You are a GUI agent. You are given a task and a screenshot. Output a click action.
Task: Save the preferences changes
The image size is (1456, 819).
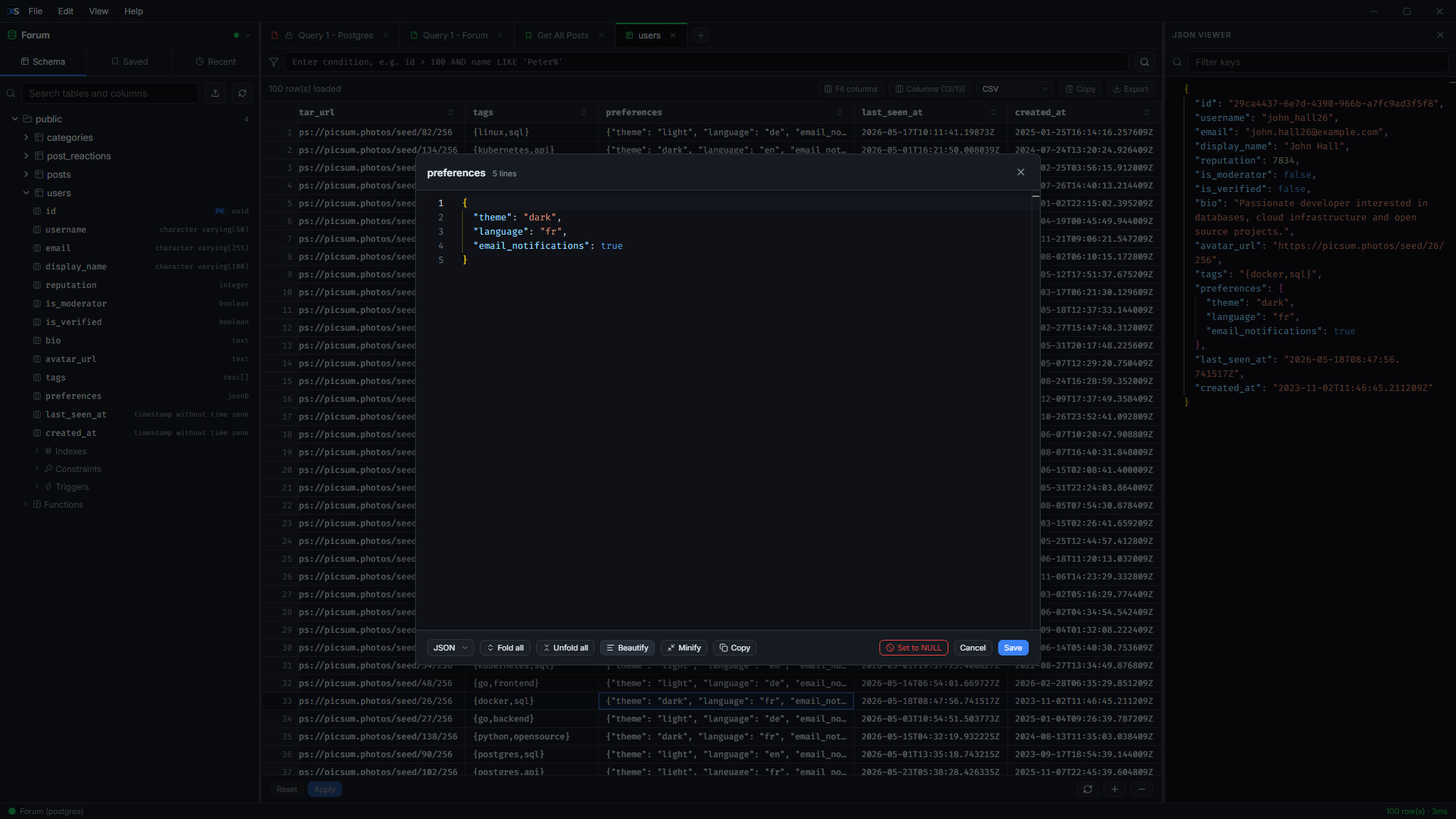[x=1013, y=648]
